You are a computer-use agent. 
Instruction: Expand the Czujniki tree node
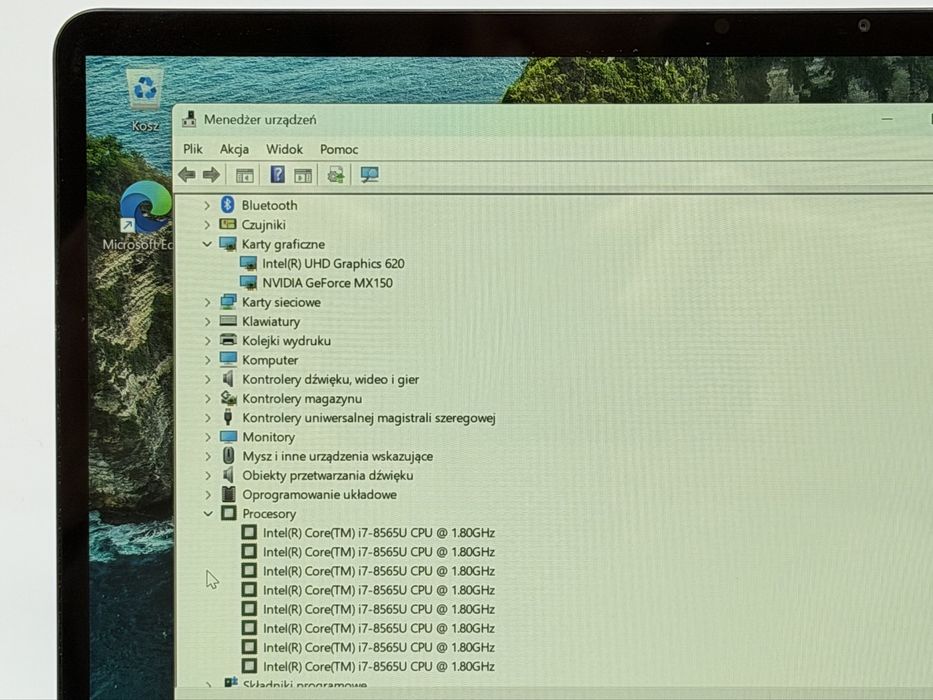(207, 225)
